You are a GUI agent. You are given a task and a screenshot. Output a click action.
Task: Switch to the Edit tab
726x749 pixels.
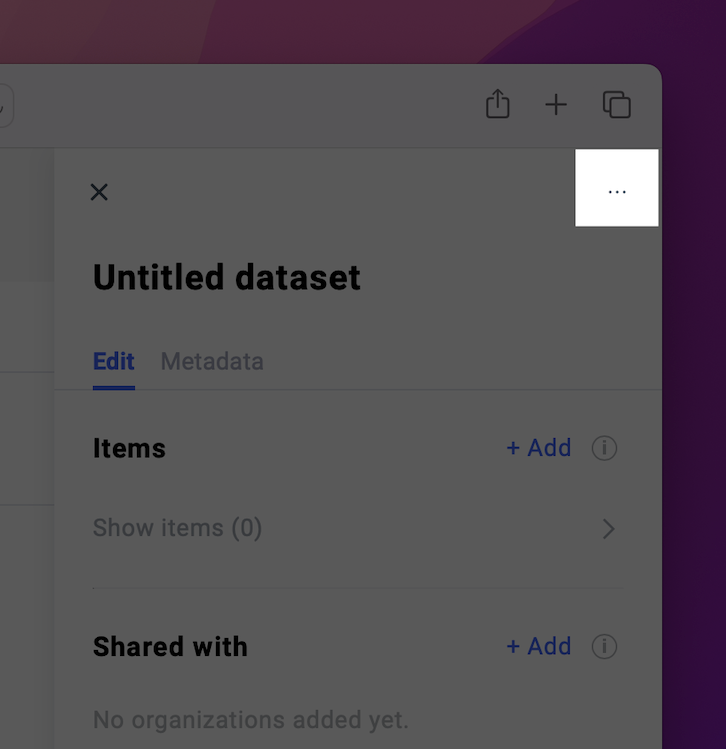[114, 362]
